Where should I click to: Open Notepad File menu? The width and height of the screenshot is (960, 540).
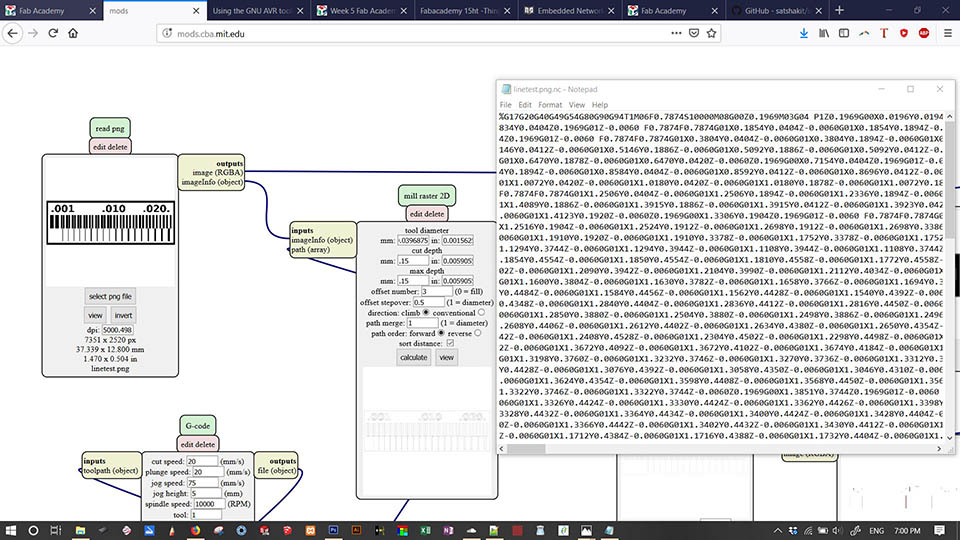point(505,105)
